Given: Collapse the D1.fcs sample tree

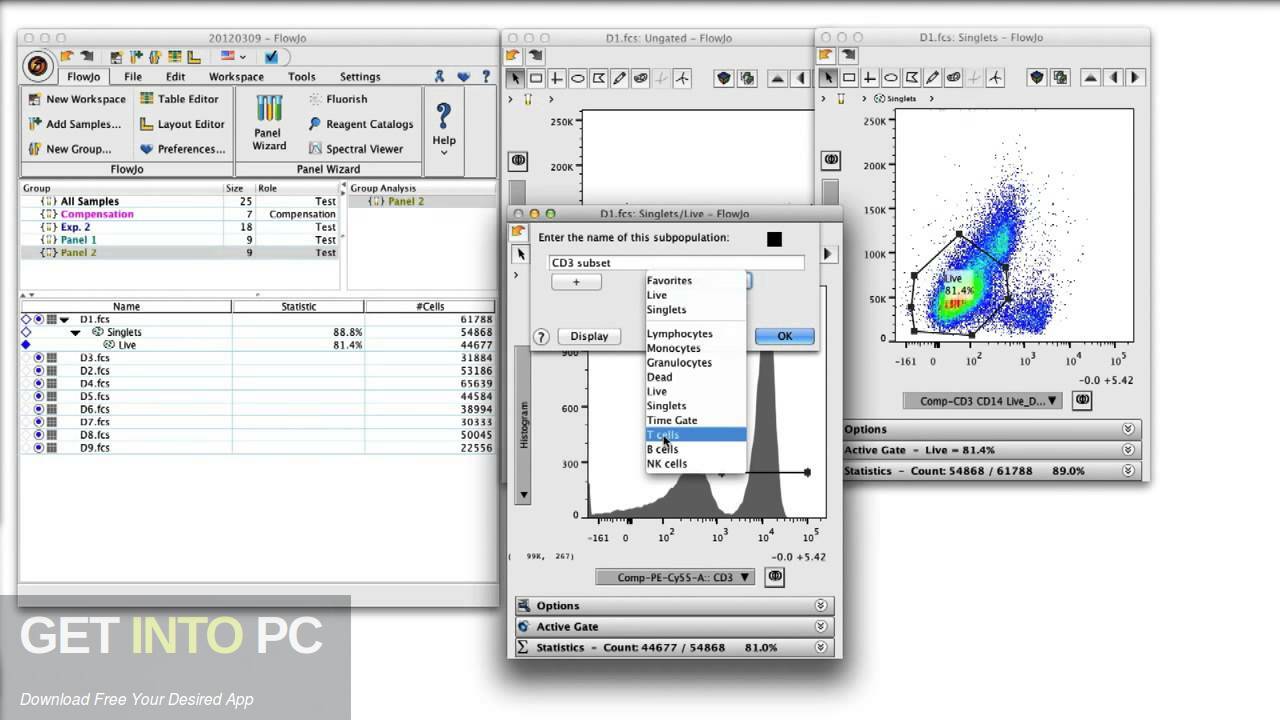Looking at the screenshot, I should (65, 320).
